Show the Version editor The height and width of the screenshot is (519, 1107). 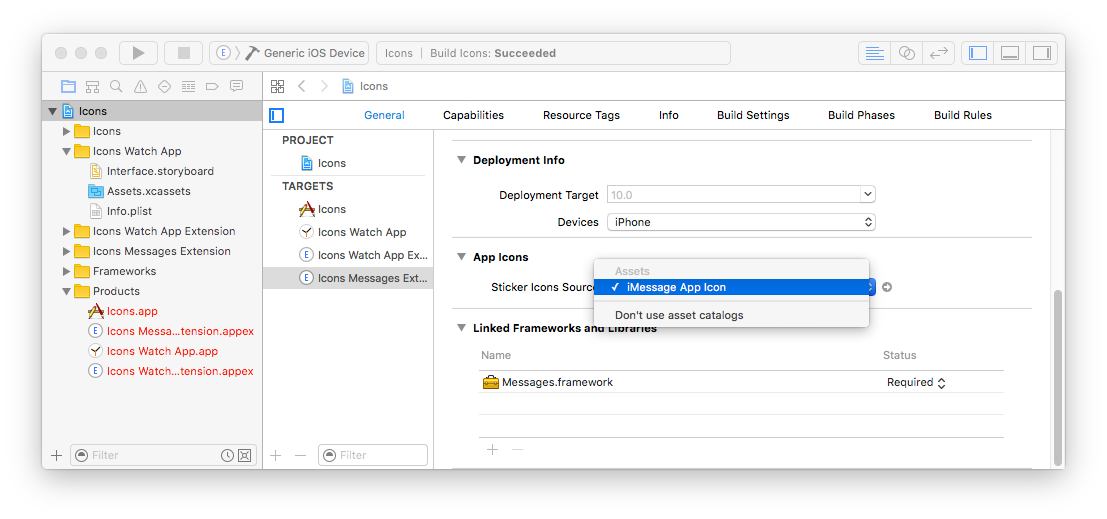[939, 53]
